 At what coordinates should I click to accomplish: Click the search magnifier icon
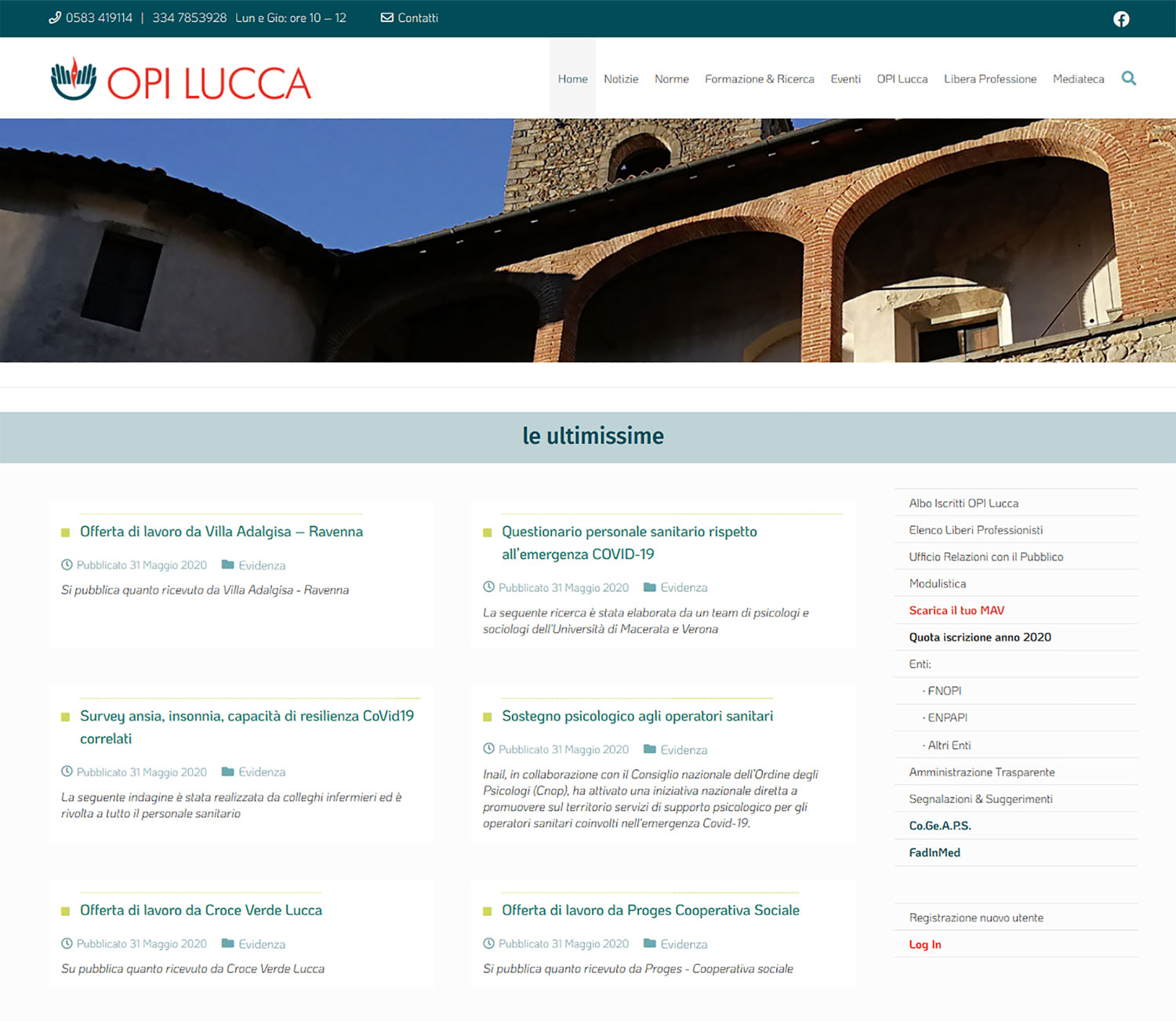[1128, 78]
